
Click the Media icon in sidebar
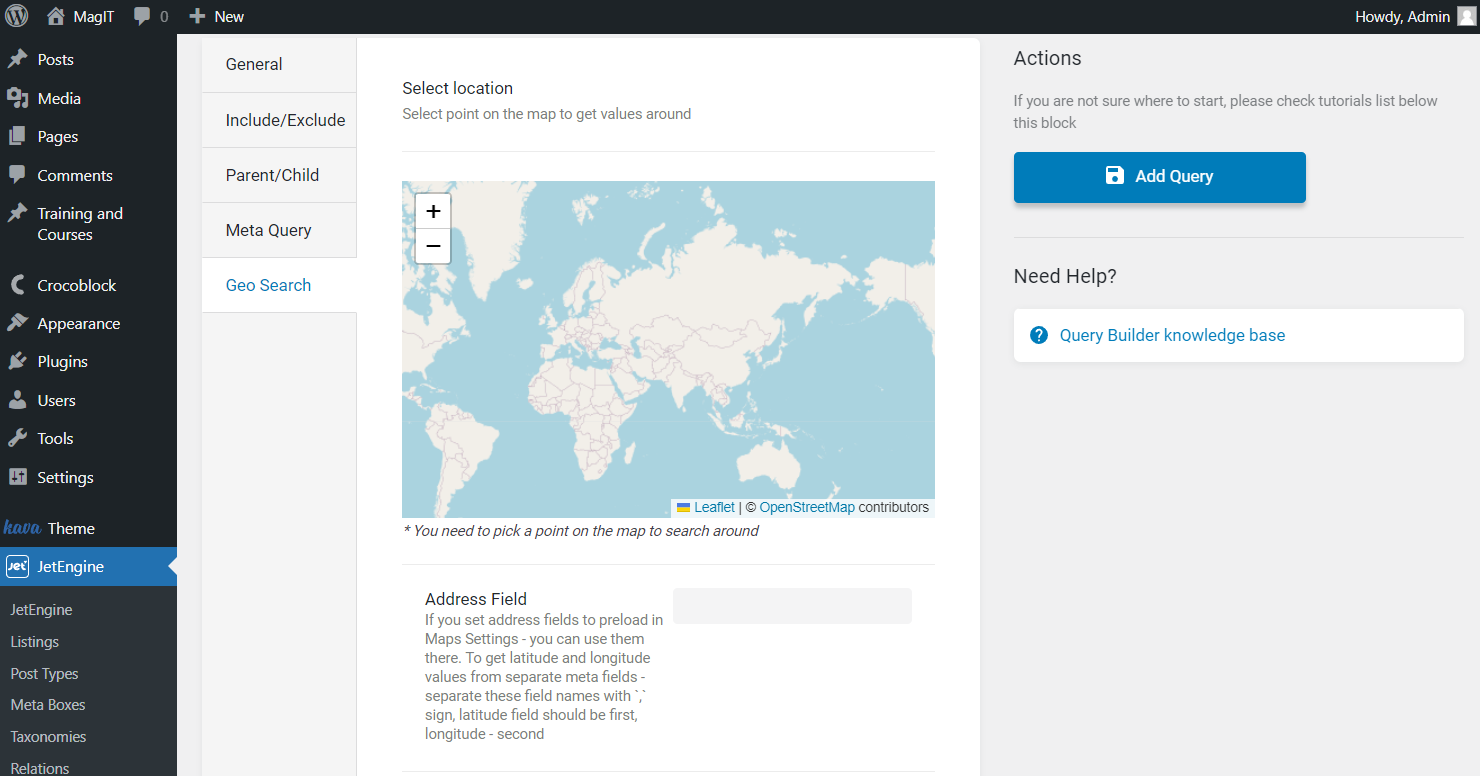coord(17,98)
